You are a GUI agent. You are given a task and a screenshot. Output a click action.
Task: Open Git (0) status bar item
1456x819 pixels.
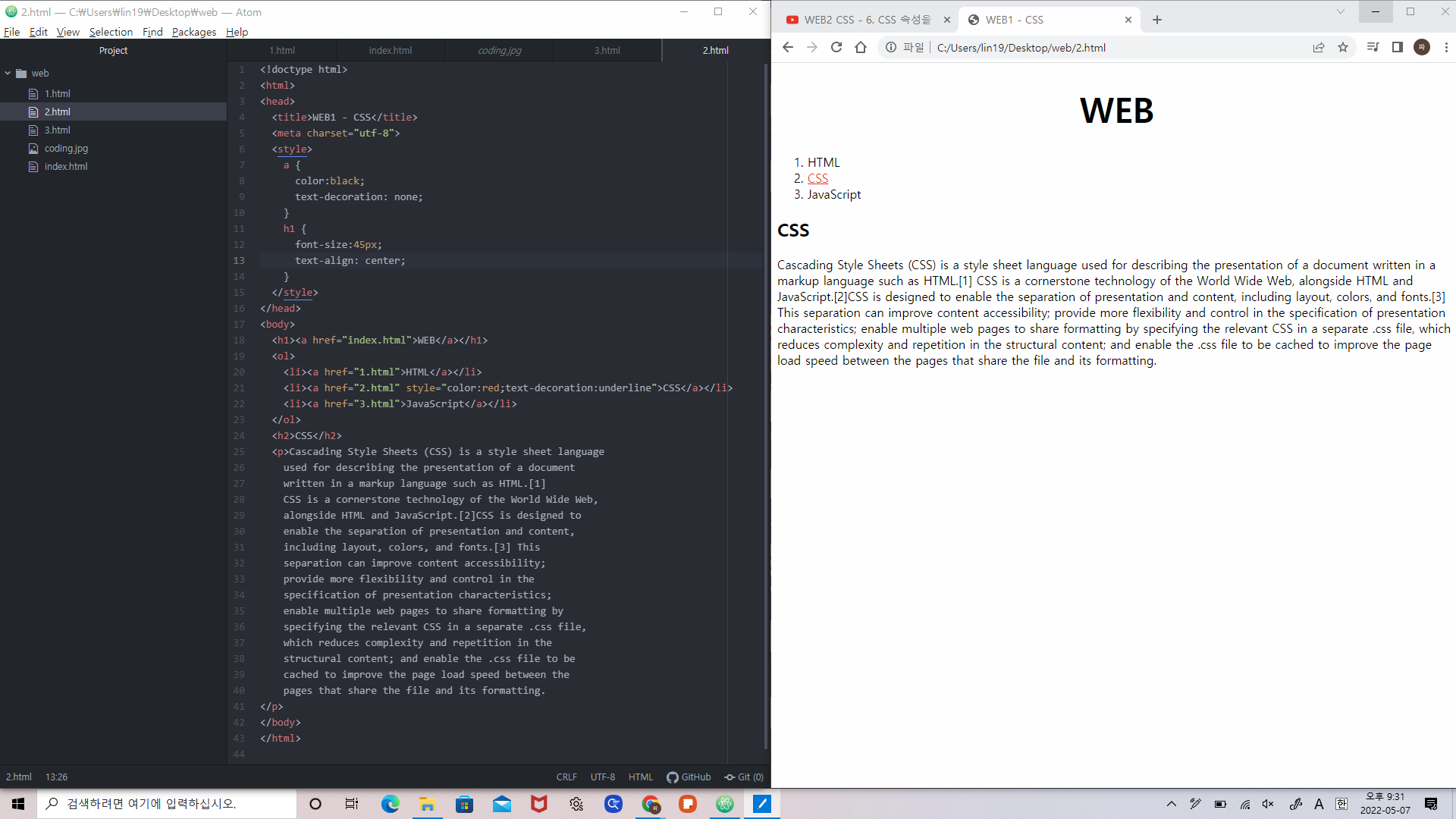click(744, 777)
